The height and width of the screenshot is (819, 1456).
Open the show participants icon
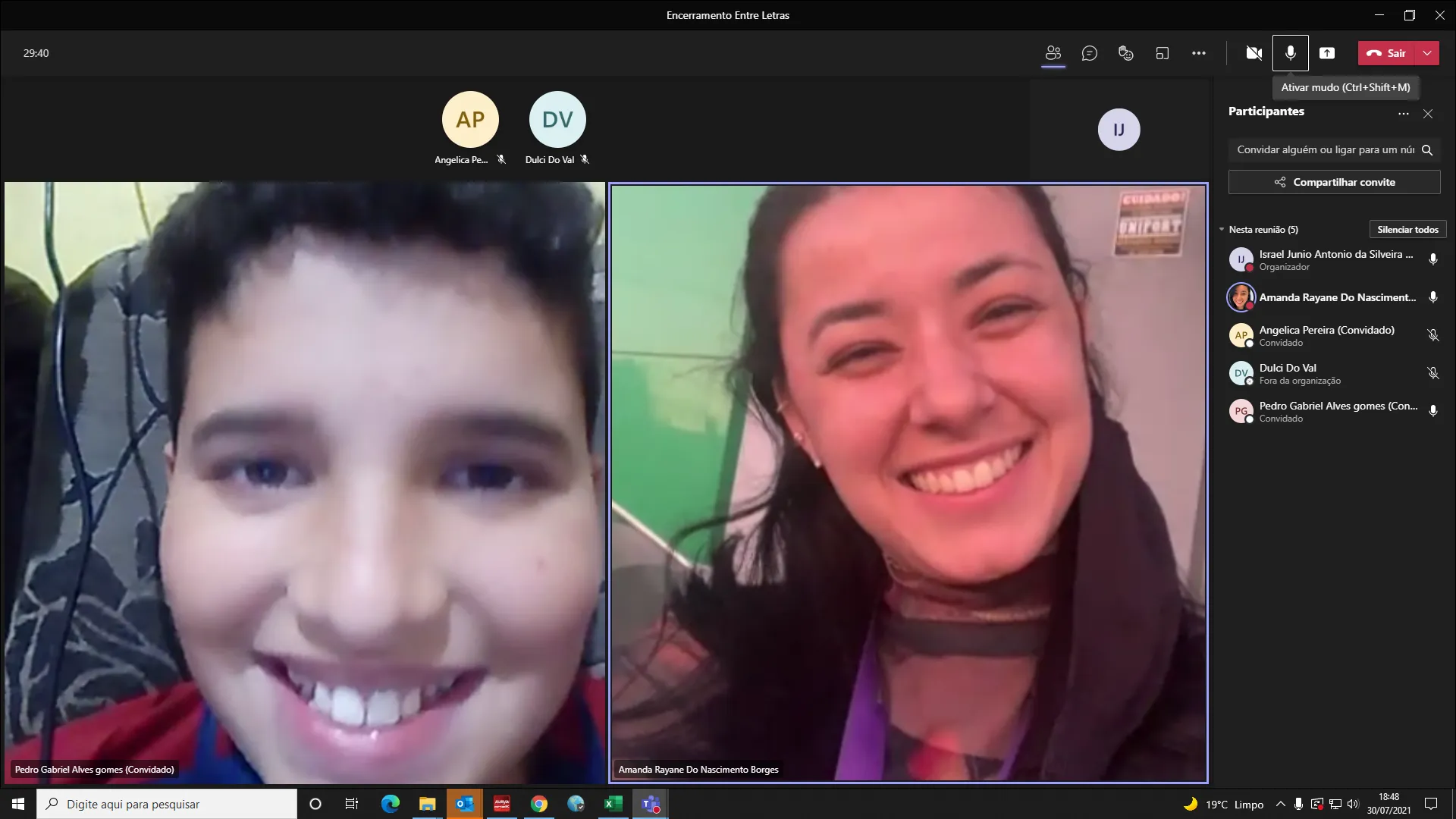coord(1053,53)
